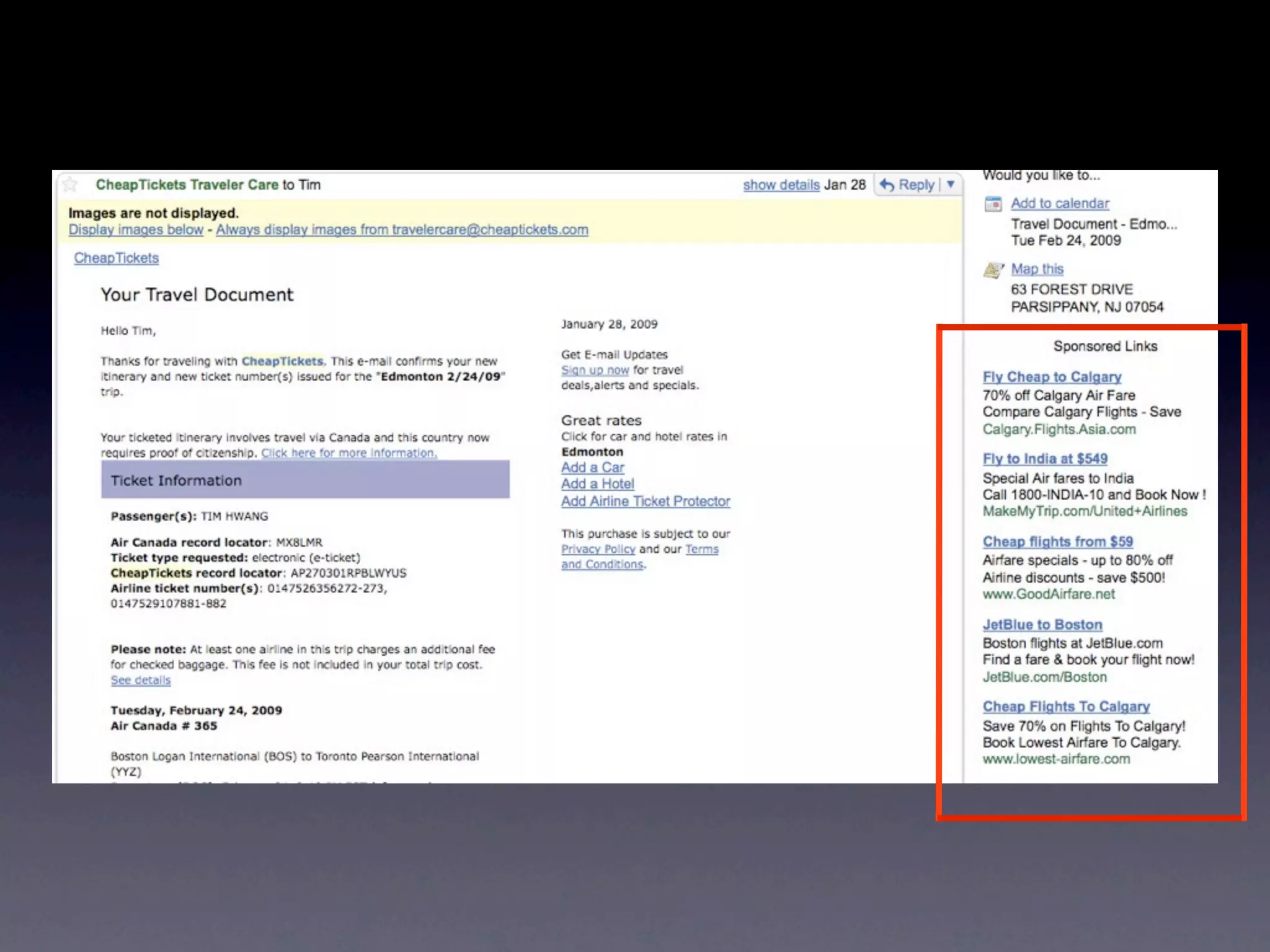This screenshot has width=1270, height=952.
Task: Select Add Airline Ticket Protector
Action: pos(646,501)
